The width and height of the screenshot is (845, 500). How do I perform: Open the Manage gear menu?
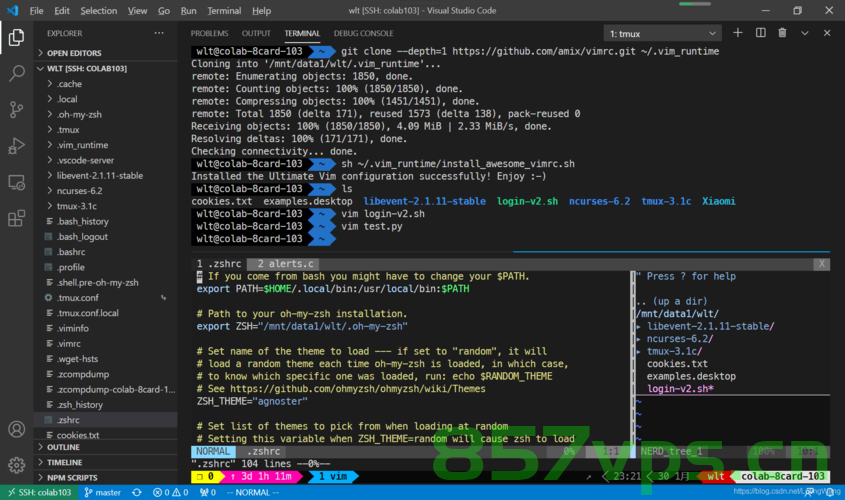[16, 465]
